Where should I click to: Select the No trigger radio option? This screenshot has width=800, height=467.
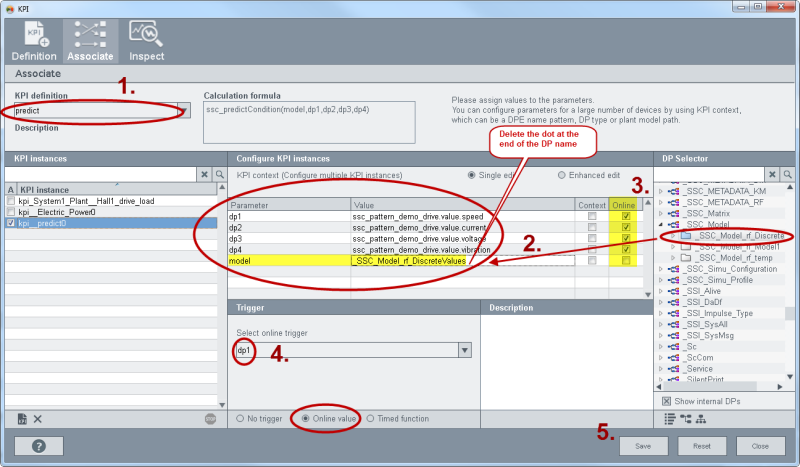[x=240, y=418]
